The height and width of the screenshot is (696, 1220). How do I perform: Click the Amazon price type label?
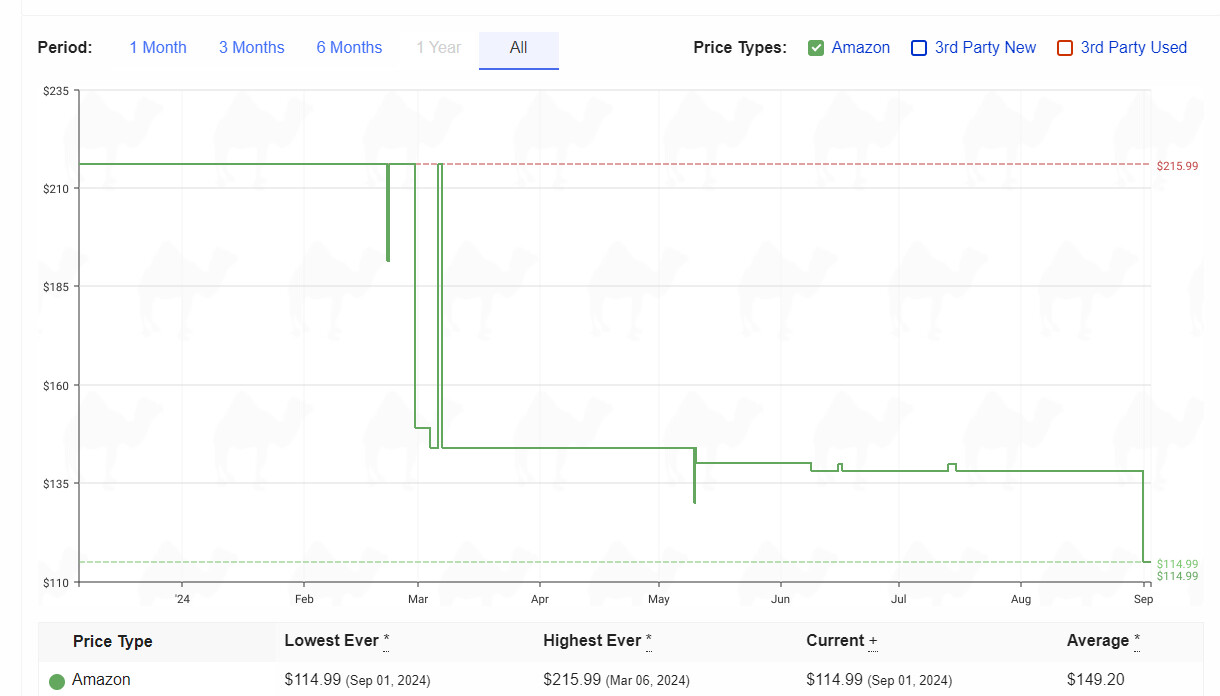tap(860, 48)
